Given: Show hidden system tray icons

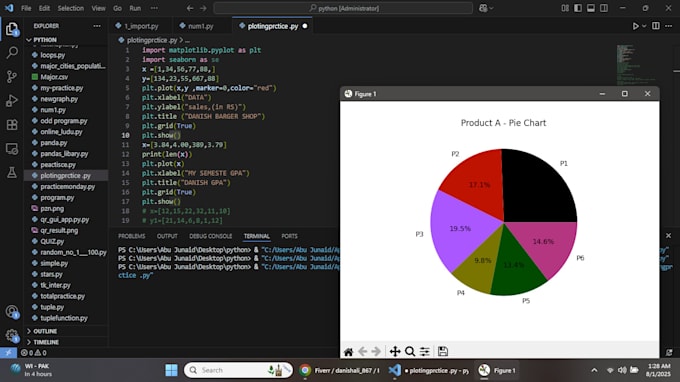Looking at the screenshot, I should coord(594,370).
